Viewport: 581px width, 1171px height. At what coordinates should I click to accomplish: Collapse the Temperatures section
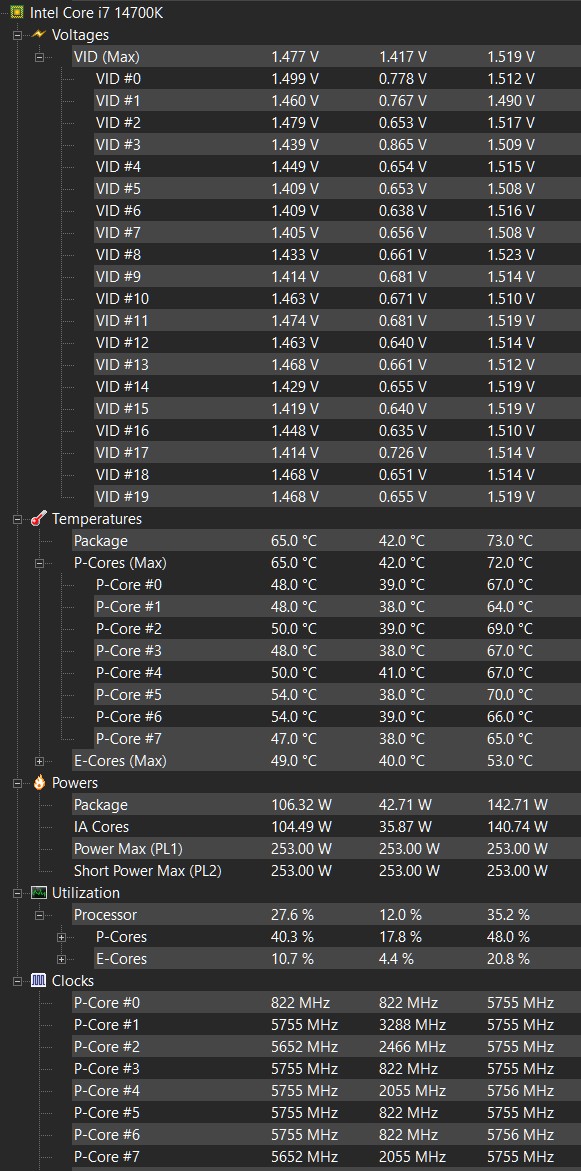point(17,519)
